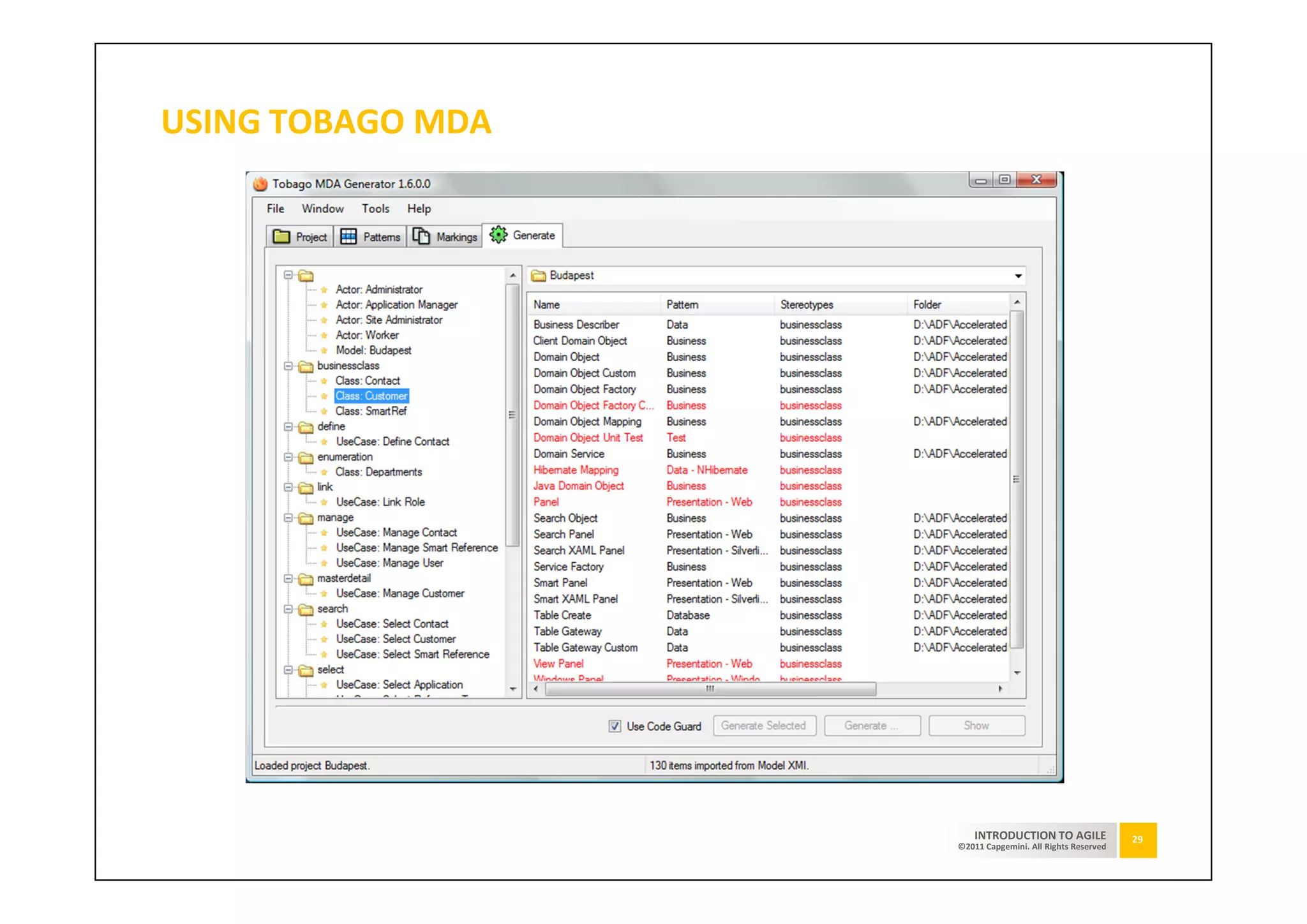Viewport: 1307px width, 924px height.
Task: Select the Business Describer row
Action: [768, 325]
